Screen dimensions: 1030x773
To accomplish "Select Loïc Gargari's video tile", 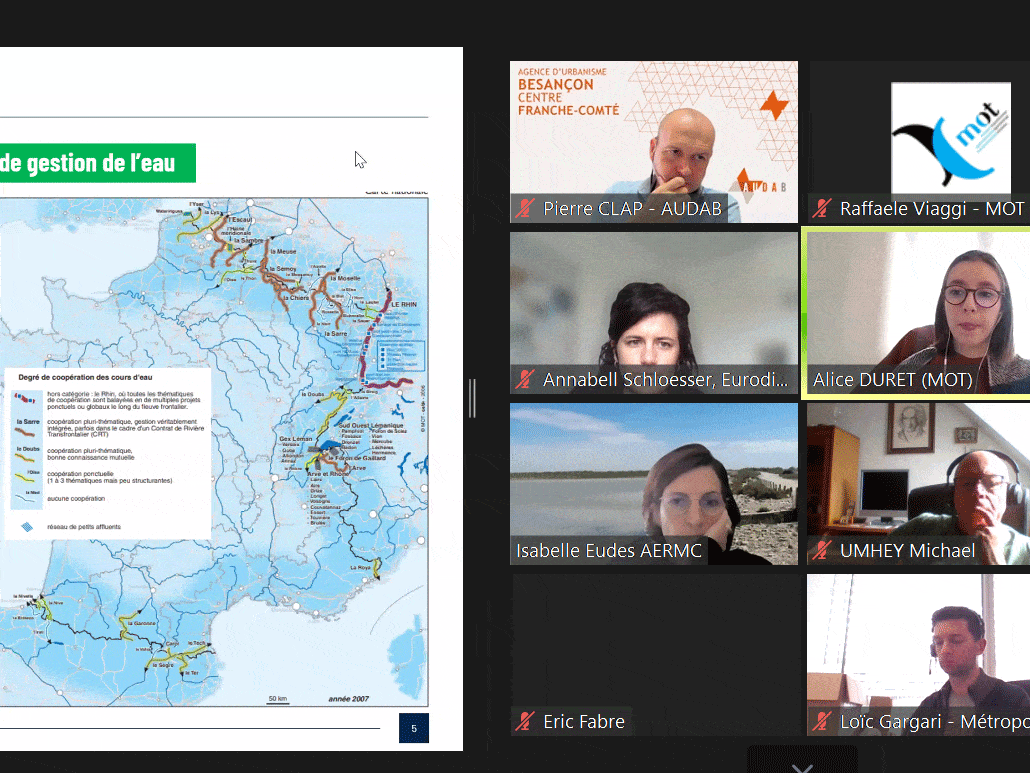I will coord(918,655).
